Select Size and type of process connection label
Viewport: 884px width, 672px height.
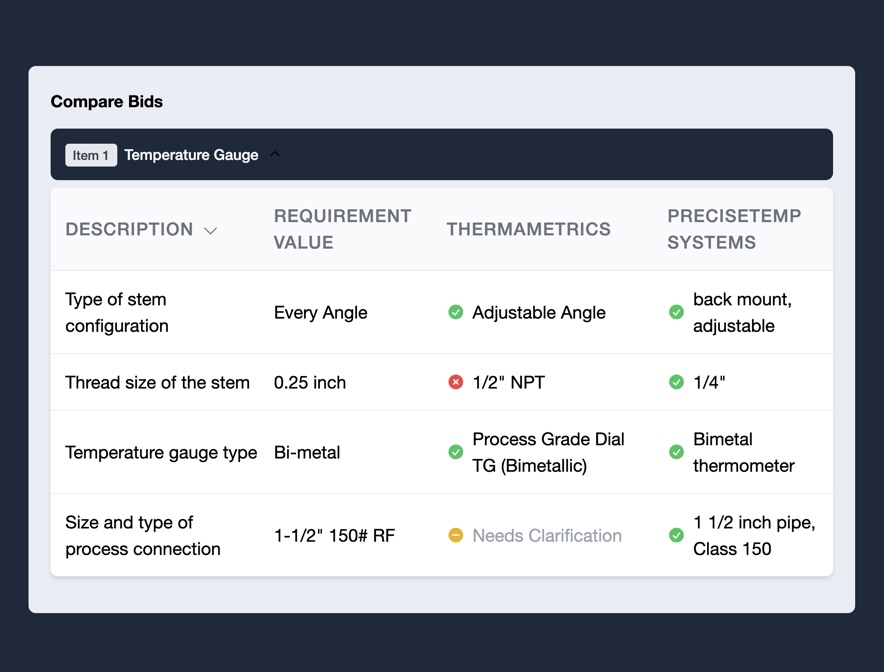coord(143,536)
